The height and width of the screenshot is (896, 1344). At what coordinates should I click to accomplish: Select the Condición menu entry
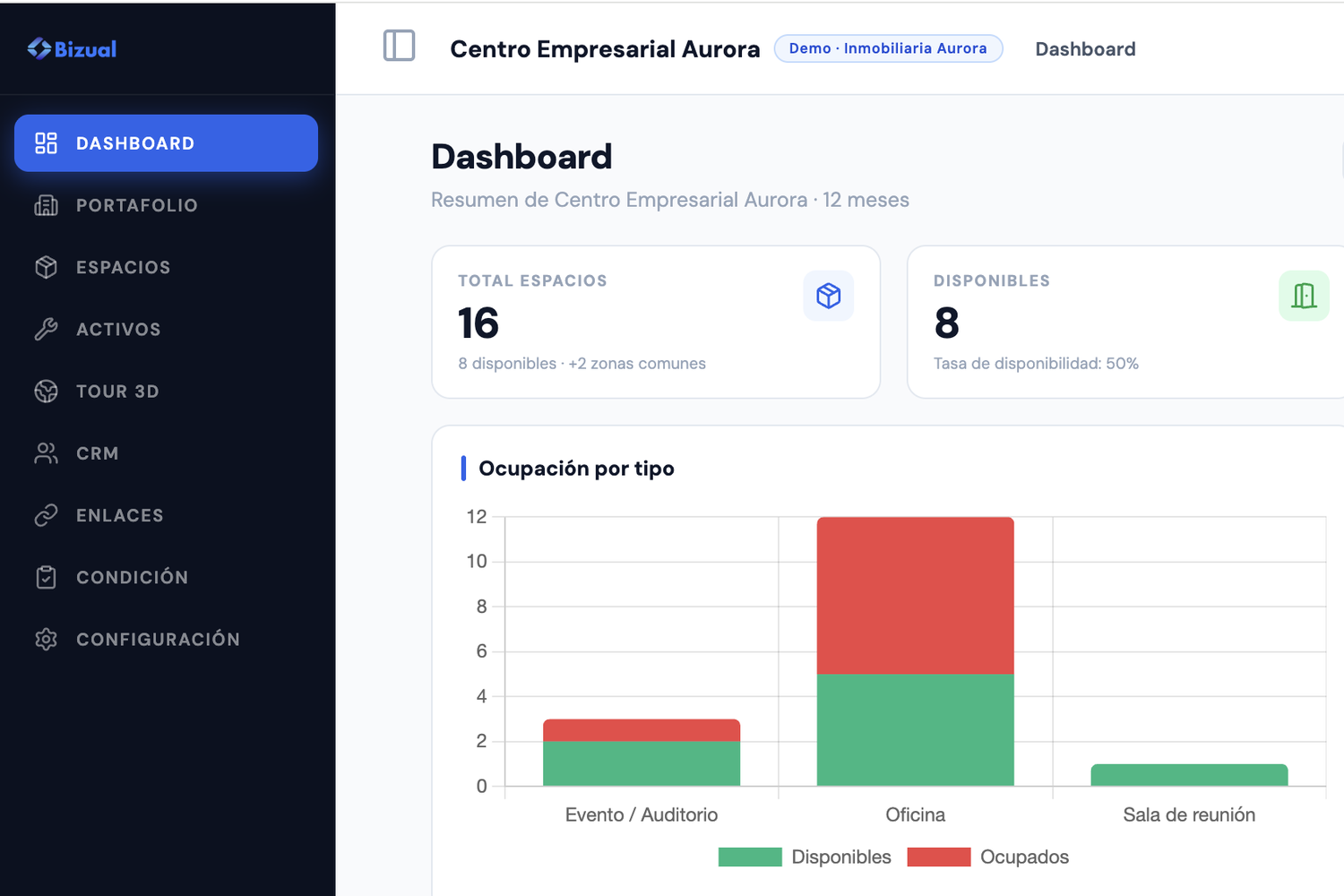pos(166,577)
